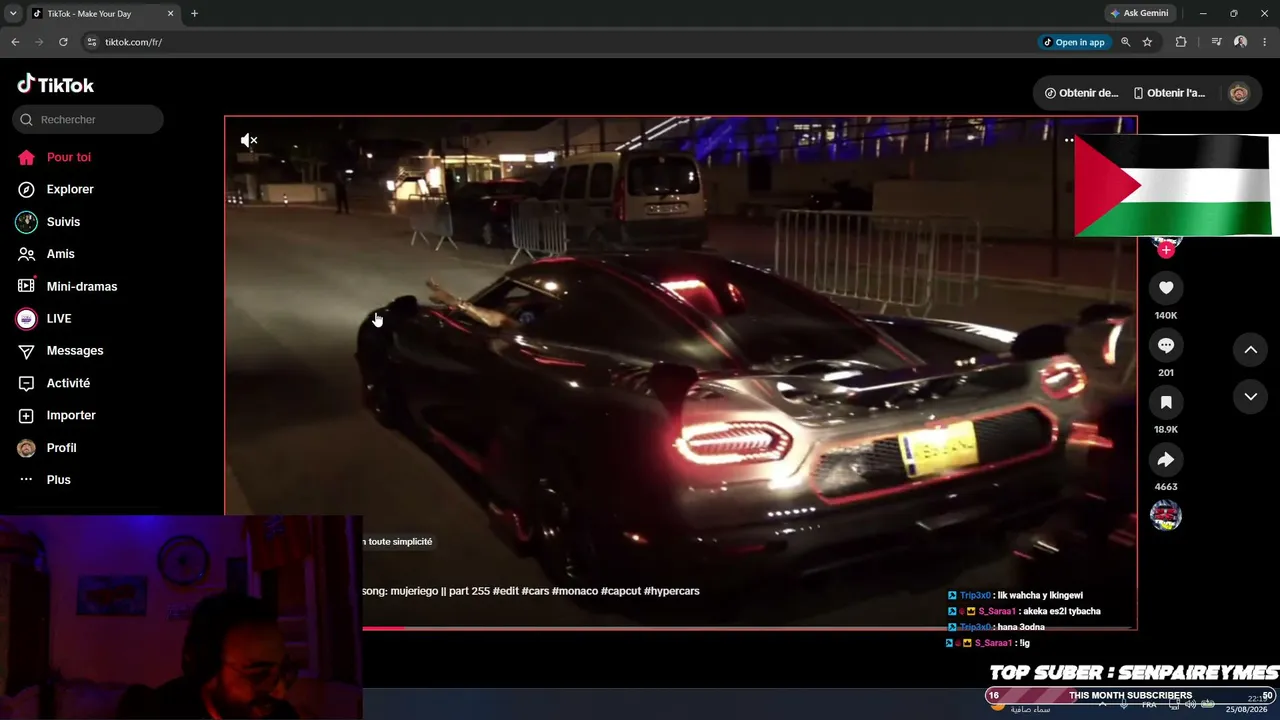Open the #capcut hashtag
Image resolution: width=1280 pixels, height=720 pixels.
tap(621, 591)
